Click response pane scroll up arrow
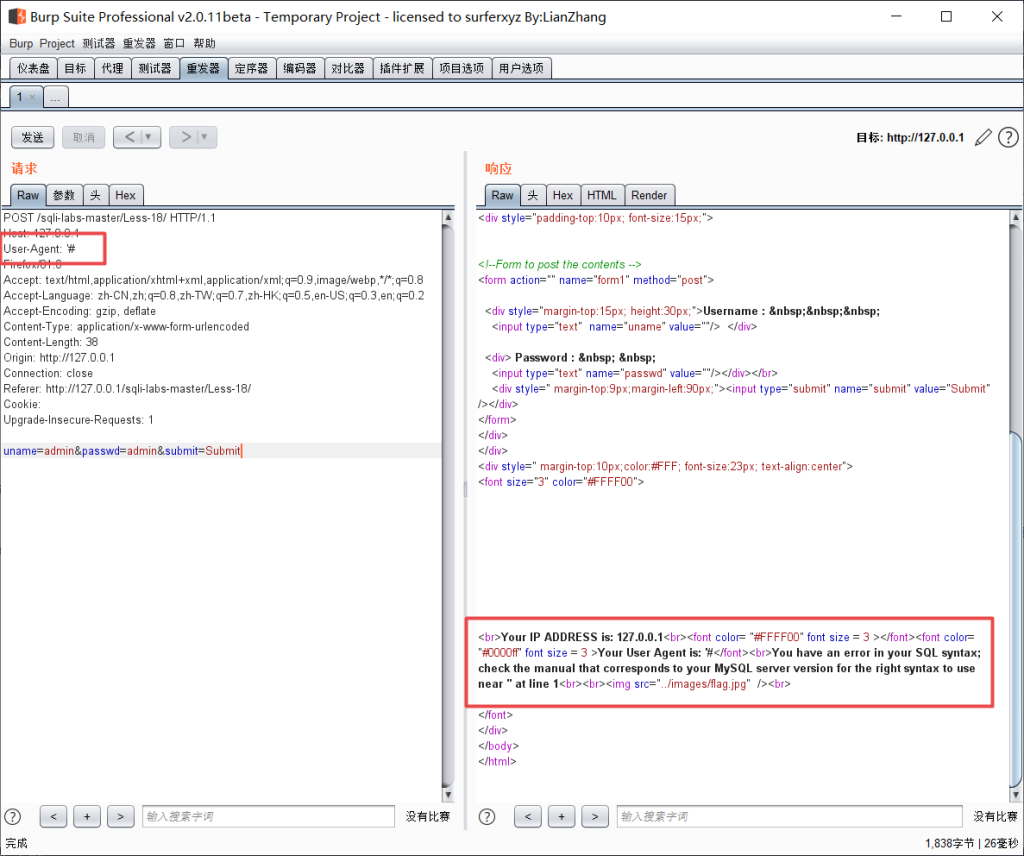This screenshot has width=1024, height=856. point(1016,217)
